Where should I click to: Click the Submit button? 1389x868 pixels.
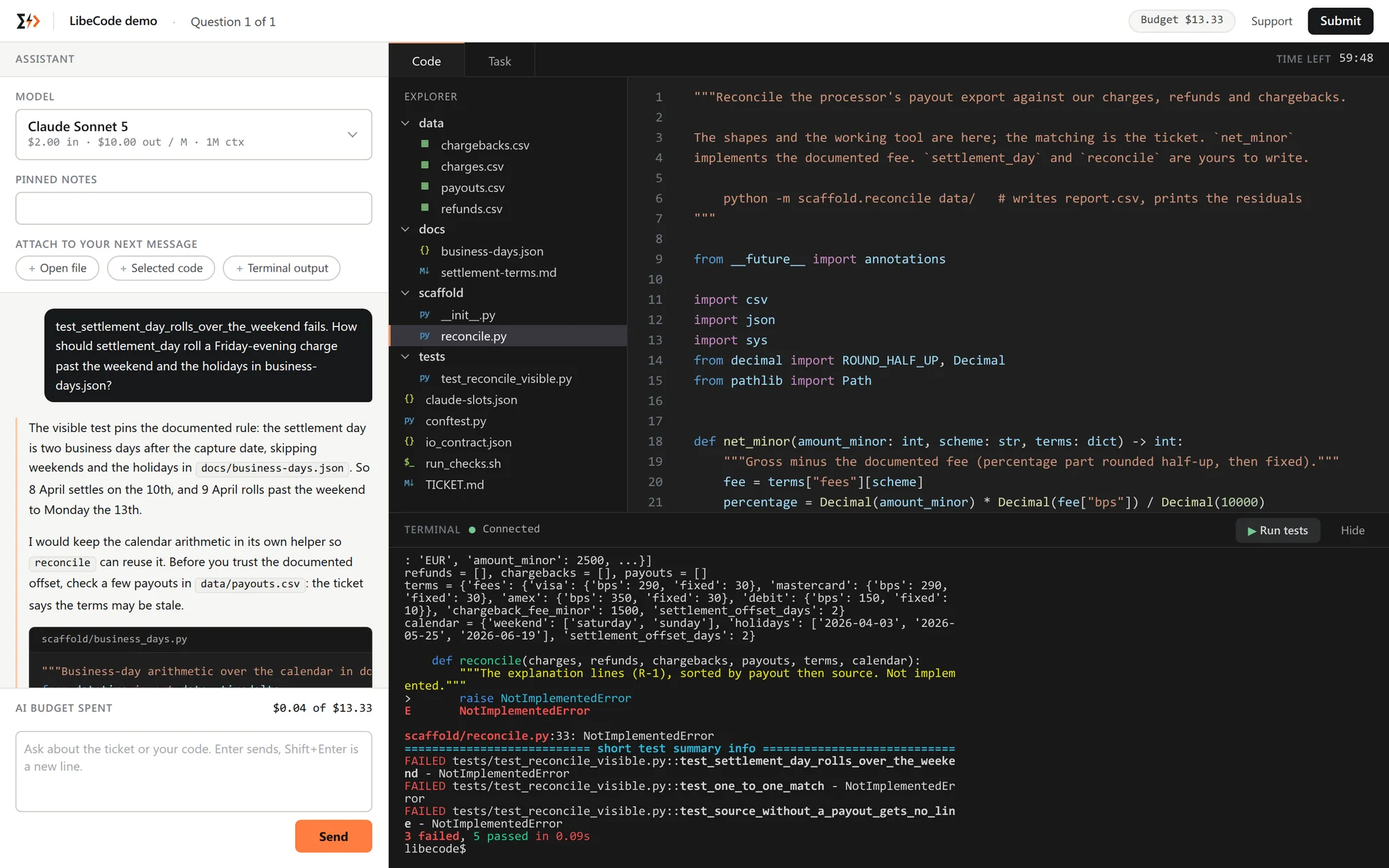pos(1340,21)
